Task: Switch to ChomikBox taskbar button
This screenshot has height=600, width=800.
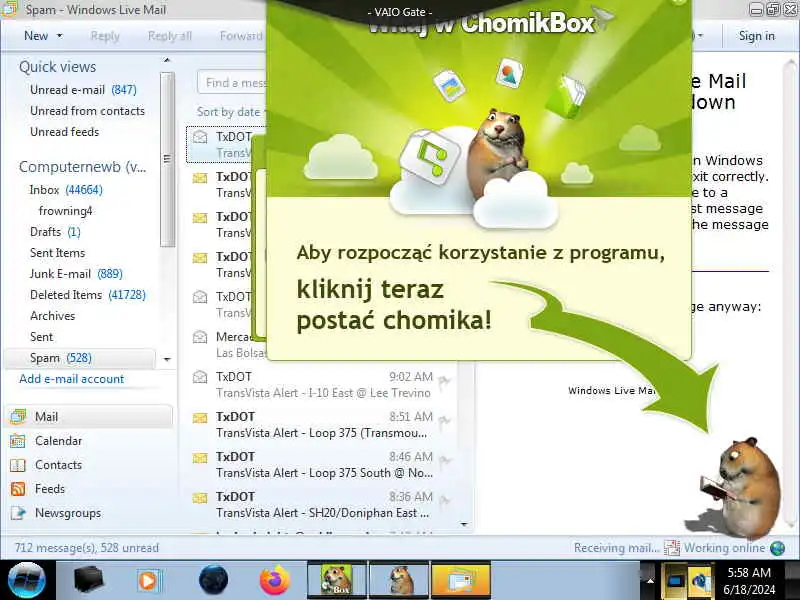Action: tap(337, 580)
